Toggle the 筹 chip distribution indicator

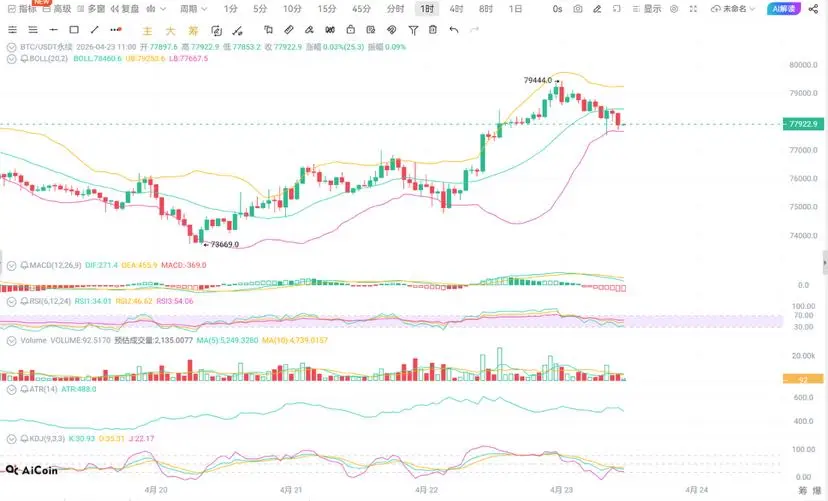click(193, 31)
